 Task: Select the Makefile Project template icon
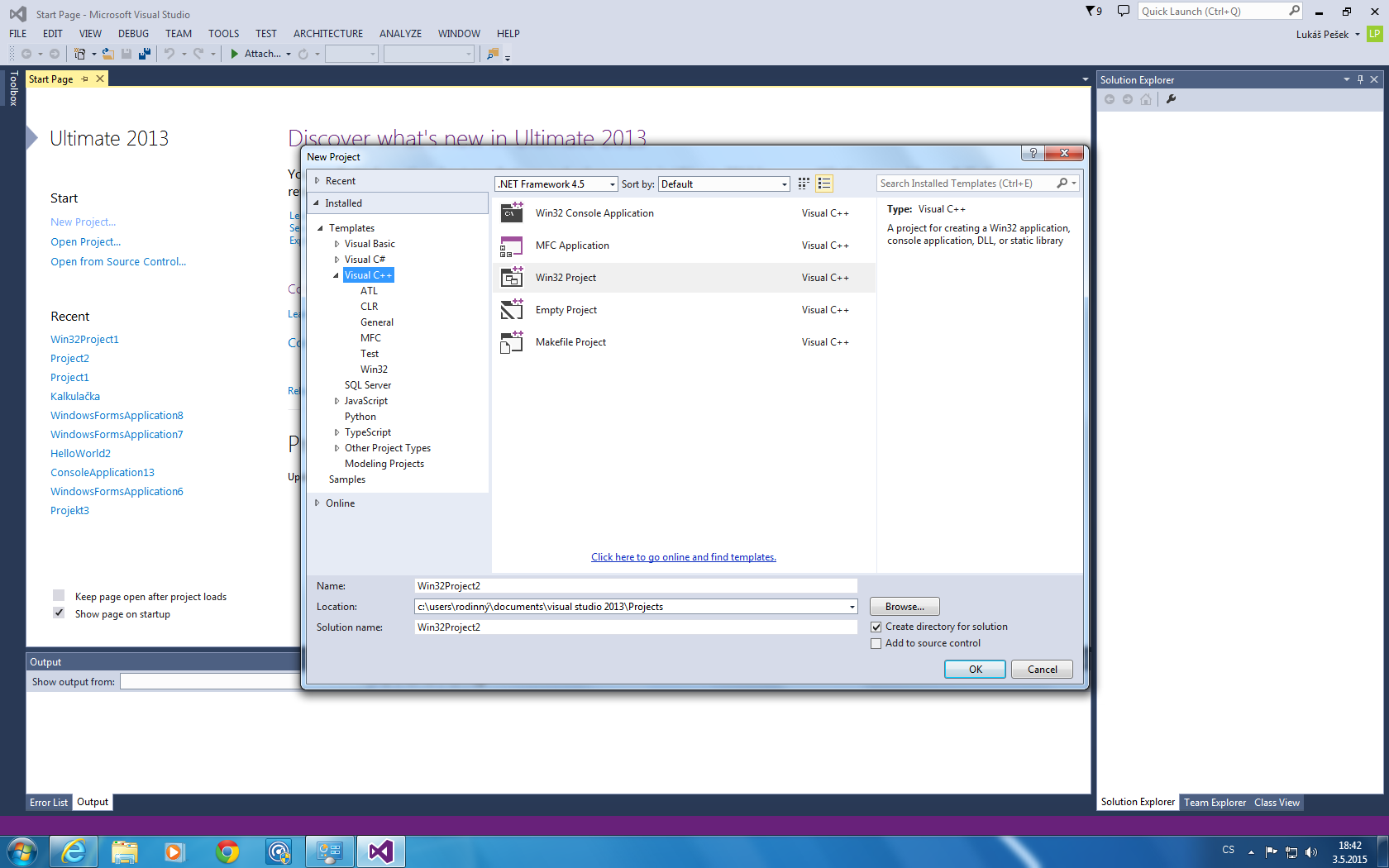pyautogui.click(x=512, y=342)
